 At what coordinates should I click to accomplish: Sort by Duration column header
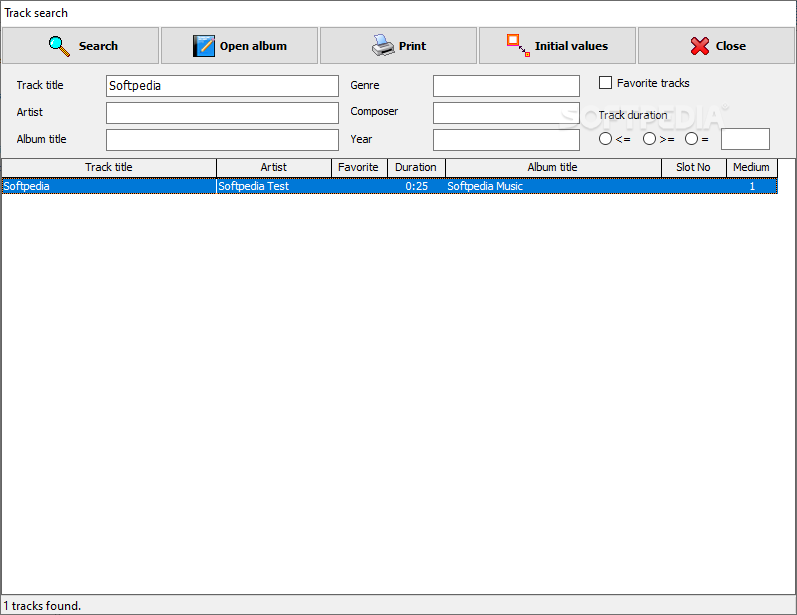pyautogui.click(x=416, y=167)
